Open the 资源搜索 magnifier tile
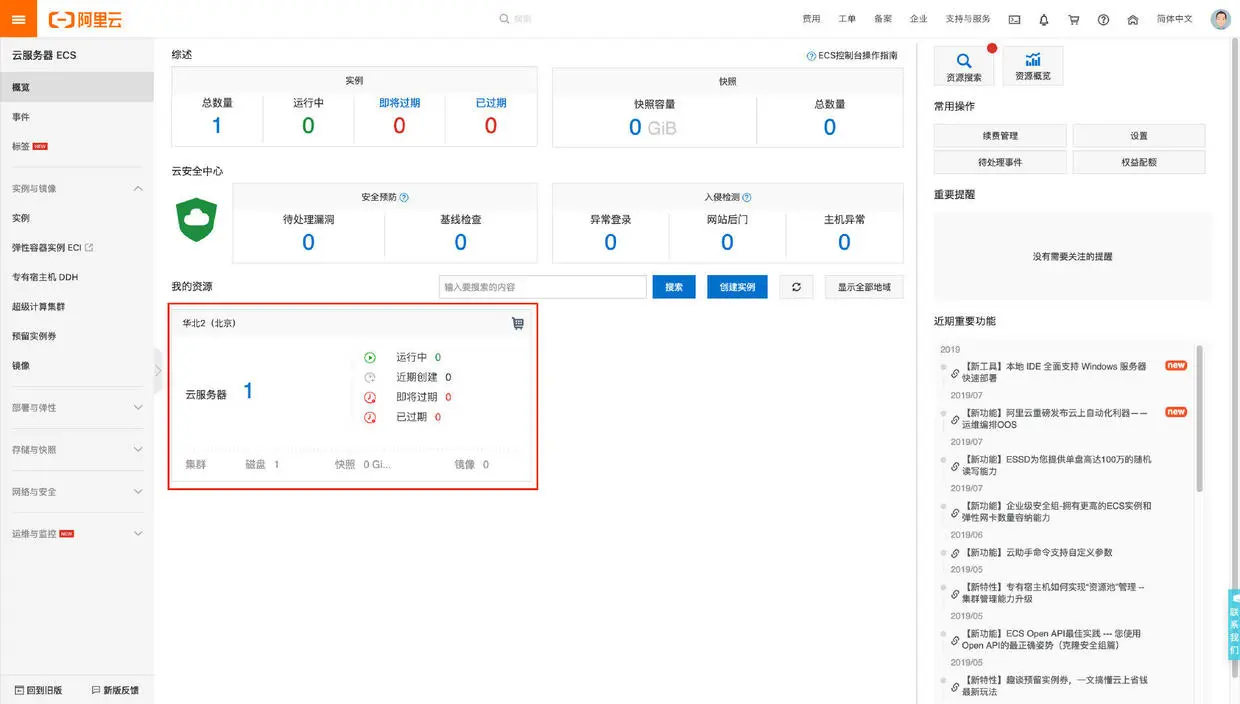1240x704 pixels. point(964,66)
